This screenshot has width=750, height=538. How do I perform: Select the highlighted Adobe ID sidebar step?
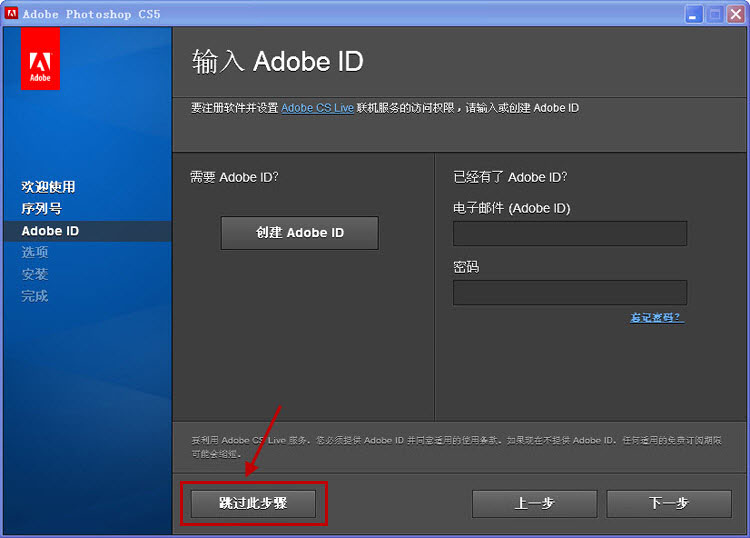coord(50,231)
